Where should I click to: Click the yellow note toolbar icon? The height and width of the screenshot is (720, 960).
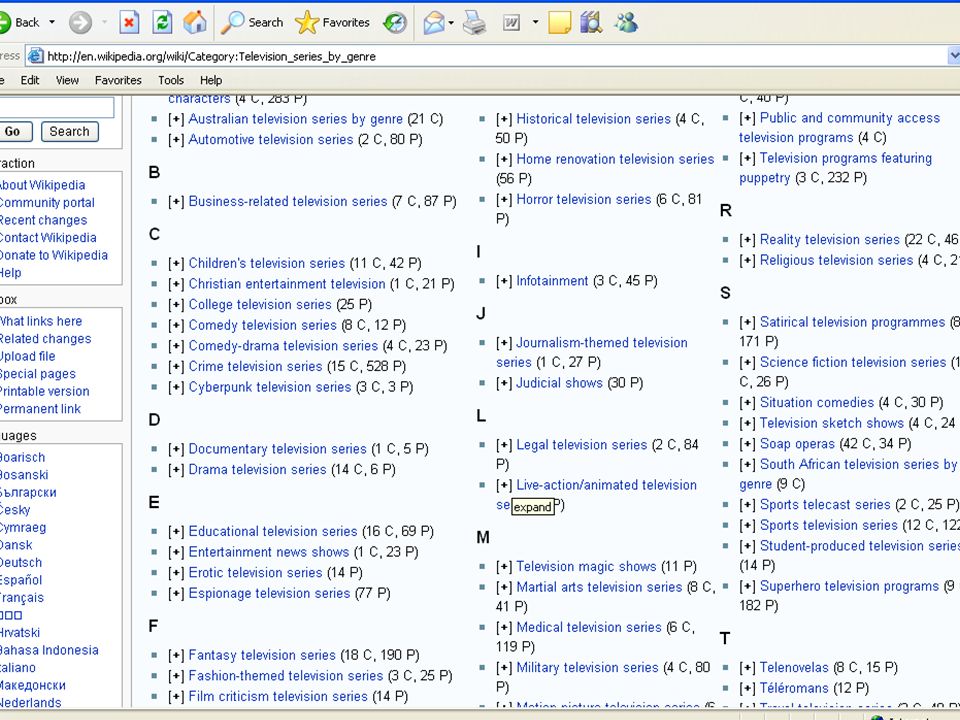(x=560, y=23)
